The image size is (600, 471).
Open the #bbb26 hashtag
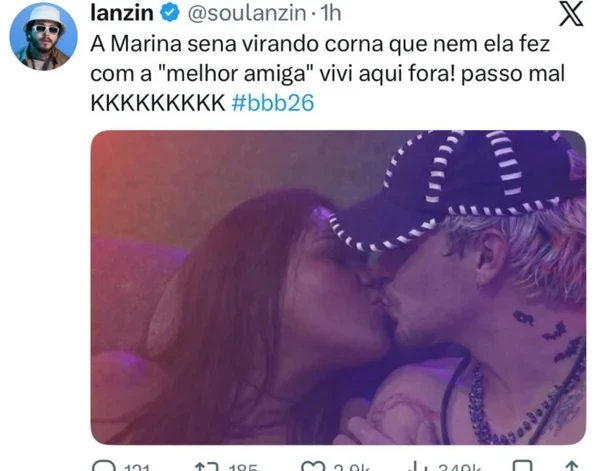click(273, 103)
